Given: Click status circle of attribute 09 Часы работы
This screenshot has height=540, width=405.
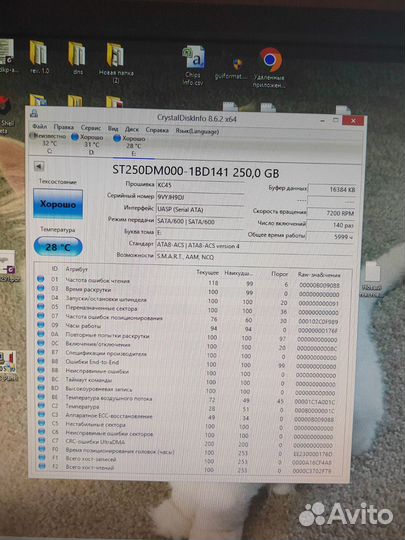Looking at the screenshot, I should [41, 324].
